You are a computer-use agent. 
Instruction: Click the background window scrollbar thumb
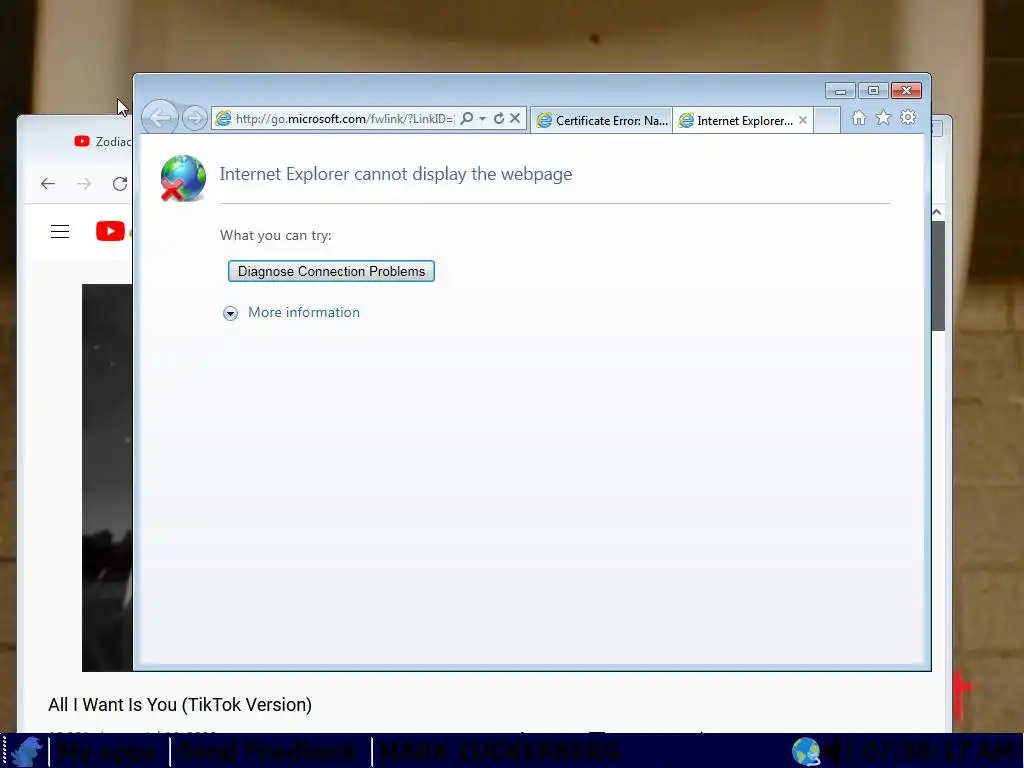(938, 276)
